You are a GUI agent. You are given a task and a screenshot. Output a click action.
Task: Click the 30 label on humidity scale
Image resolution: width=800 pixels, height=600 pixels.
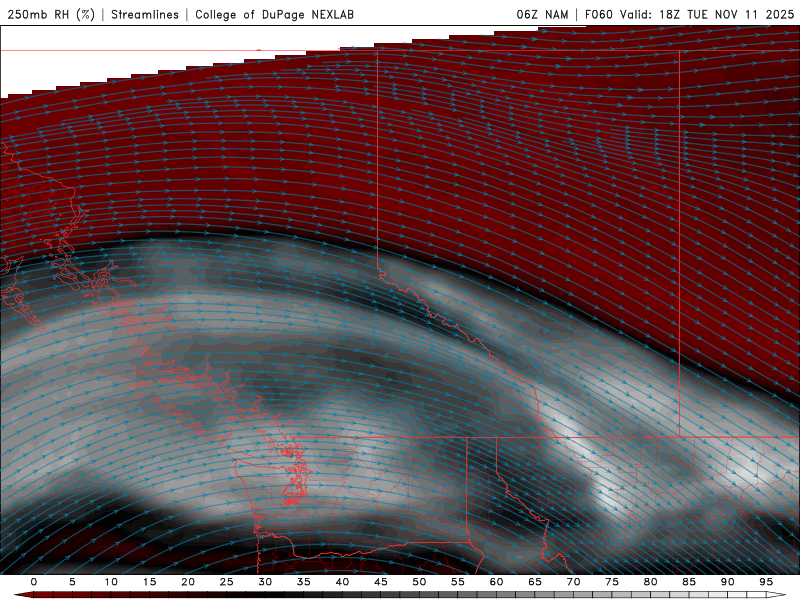(265, 582)
